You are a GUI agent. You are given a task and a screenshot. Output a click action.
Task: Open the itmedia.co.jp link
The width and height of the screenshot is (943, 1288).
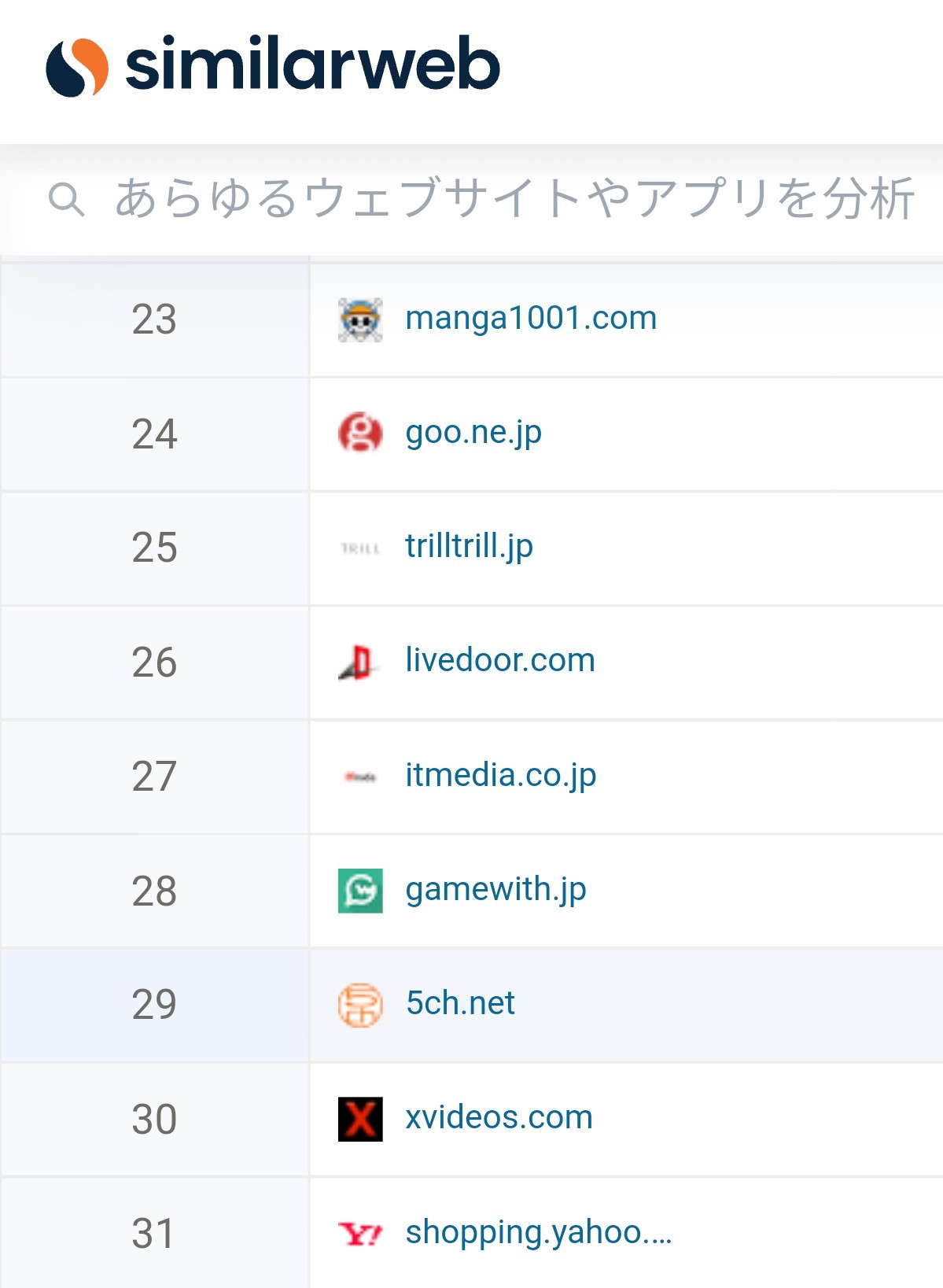tap(501, 775)
